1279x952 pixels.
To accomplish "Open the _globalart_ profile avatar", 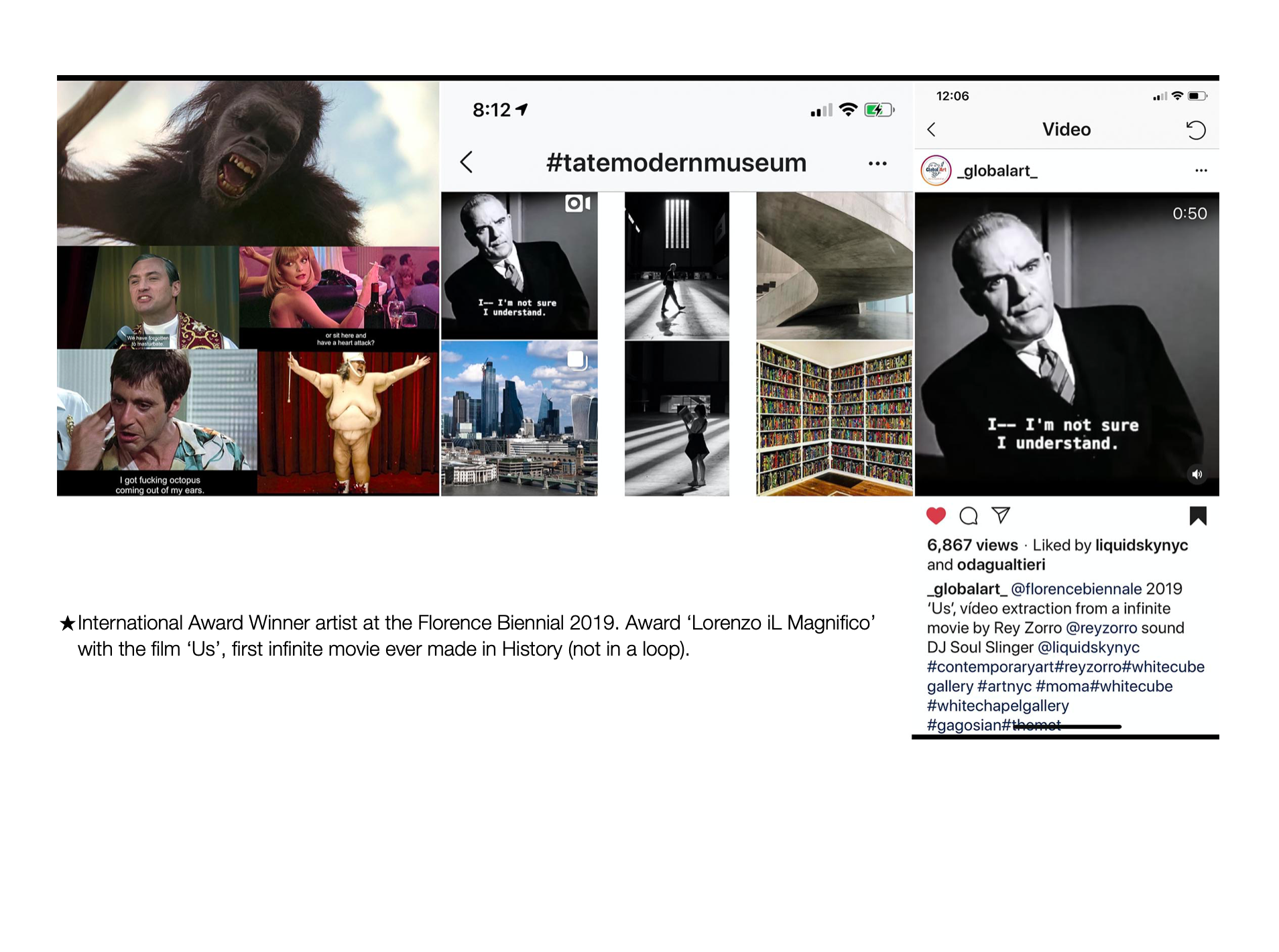I will click(x=936, y=171).
